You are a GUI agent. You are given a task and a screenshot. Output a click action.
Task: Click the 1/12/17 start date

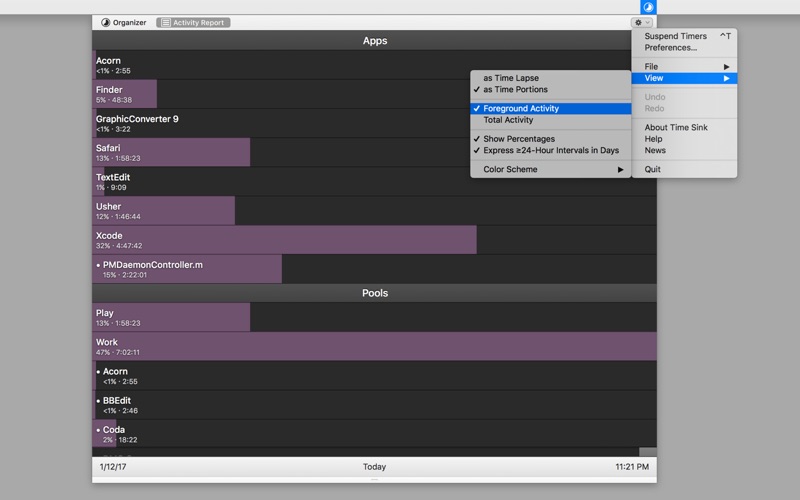click(113, 467)
